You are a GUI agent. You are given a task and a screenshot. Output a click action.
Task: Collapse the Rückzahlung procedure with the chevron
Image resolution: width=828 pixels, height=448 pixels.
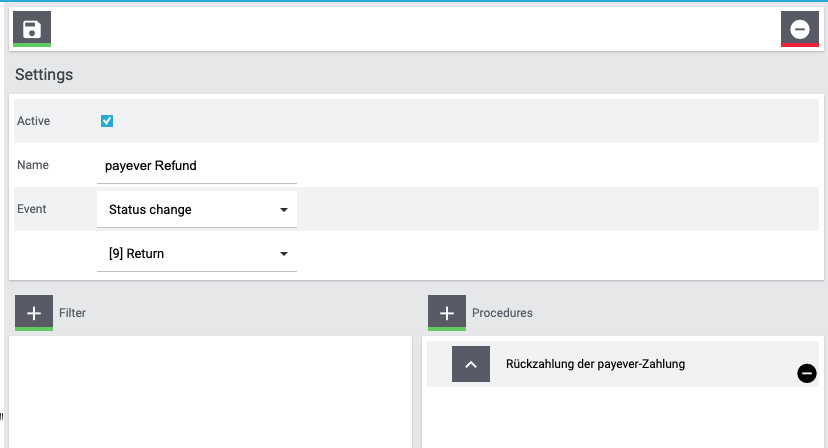(x=471, y=364)
